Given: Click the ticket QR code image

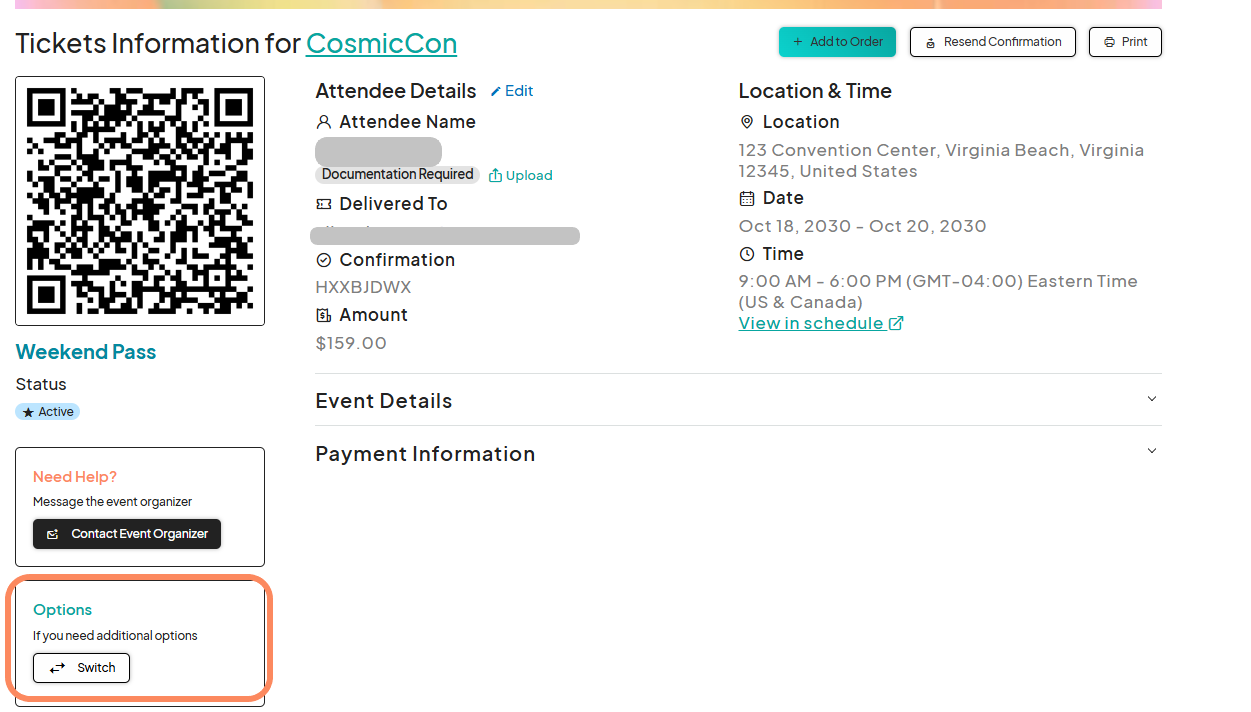Looking at the screenshot, I should click(x=140, y=201).
